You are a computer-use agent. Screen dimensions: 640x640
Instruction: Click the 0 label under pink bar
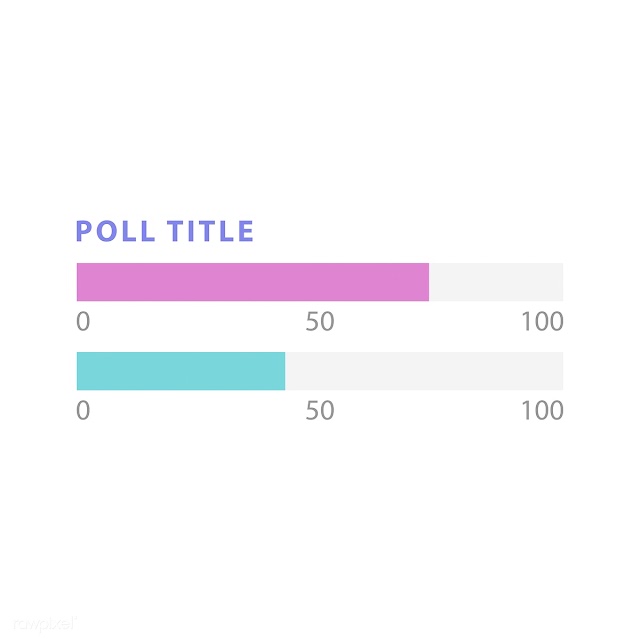pos(83,321)
